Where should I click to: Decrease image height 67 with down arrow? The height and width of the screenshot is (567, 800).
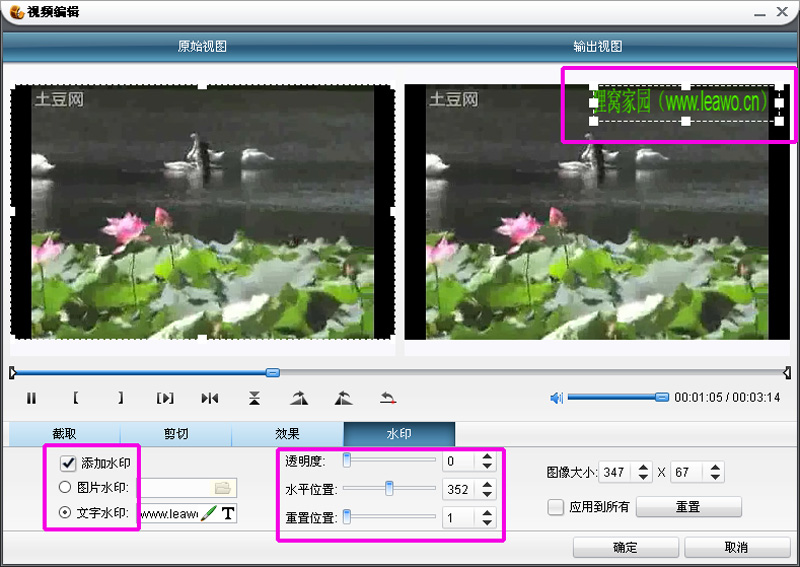tap(715, 477)
